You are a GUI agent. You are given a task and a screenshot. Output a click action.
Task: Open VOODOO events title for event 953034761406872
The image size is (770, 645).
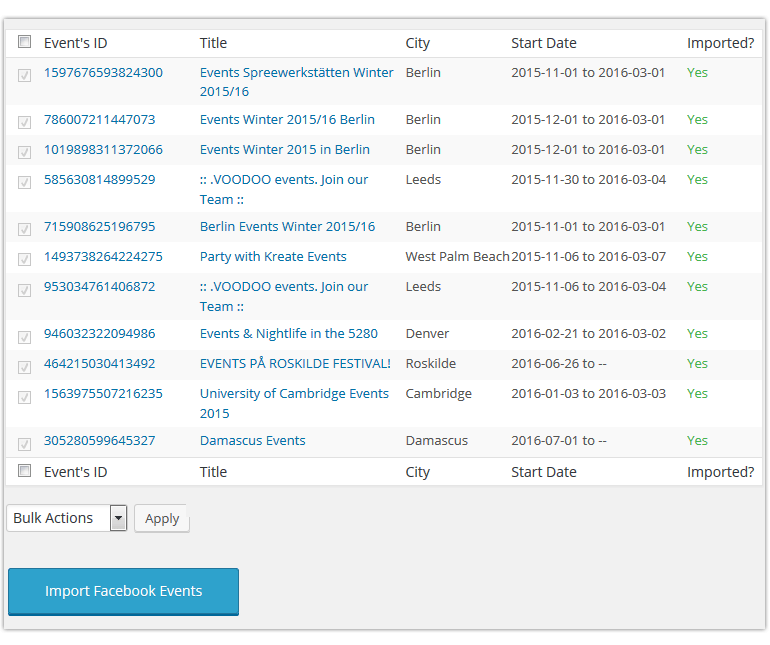pyautogui.click(x=284, y=296)
